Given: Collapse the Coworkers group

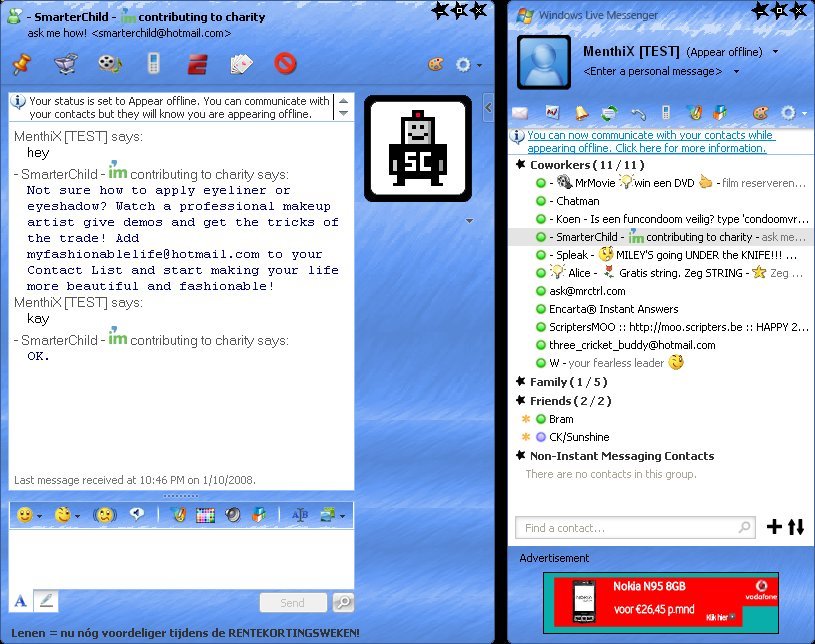Looking at the screenshot, I should coord(520,165).
